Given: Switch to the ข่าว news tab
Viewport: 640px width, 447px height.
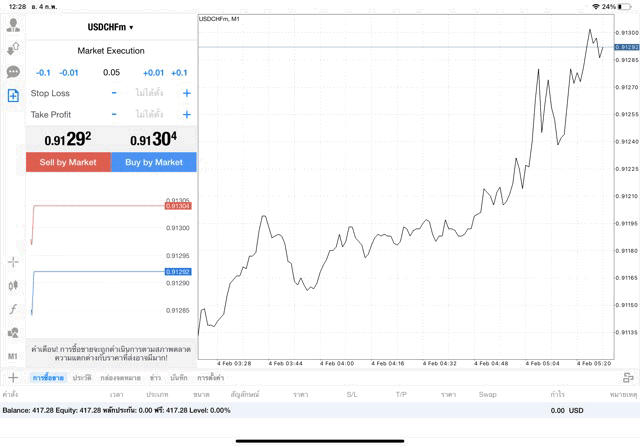Looking at the screenshot, I should [156, 378].
